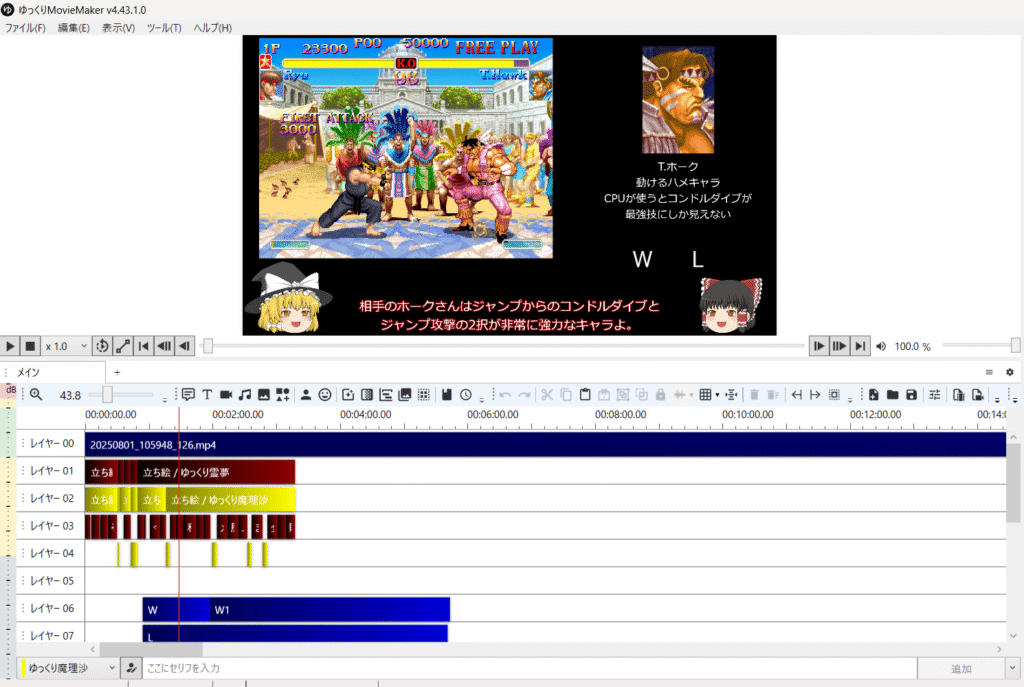Open the playback speed x 1.0 dropdown
This screenshot has width=1024, height=687.
pos(65,346)
